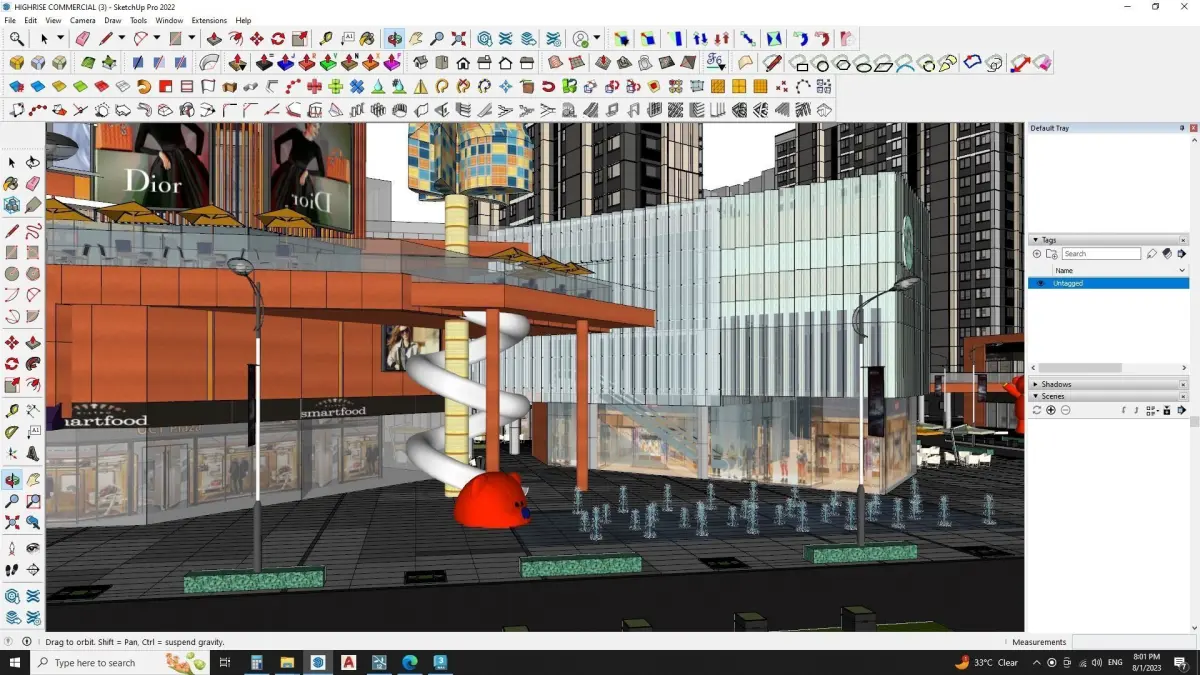Activate the Push/Pull tool in top toolbar
This screenshot has width=1200, height=675.
tap(214, 39)
